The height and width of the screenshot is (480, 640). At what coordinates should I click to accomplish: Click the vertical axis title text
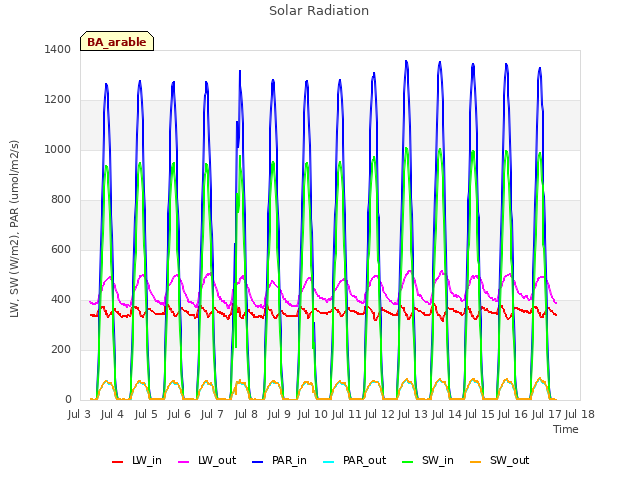pyautogui.click(x=15, y=229)
